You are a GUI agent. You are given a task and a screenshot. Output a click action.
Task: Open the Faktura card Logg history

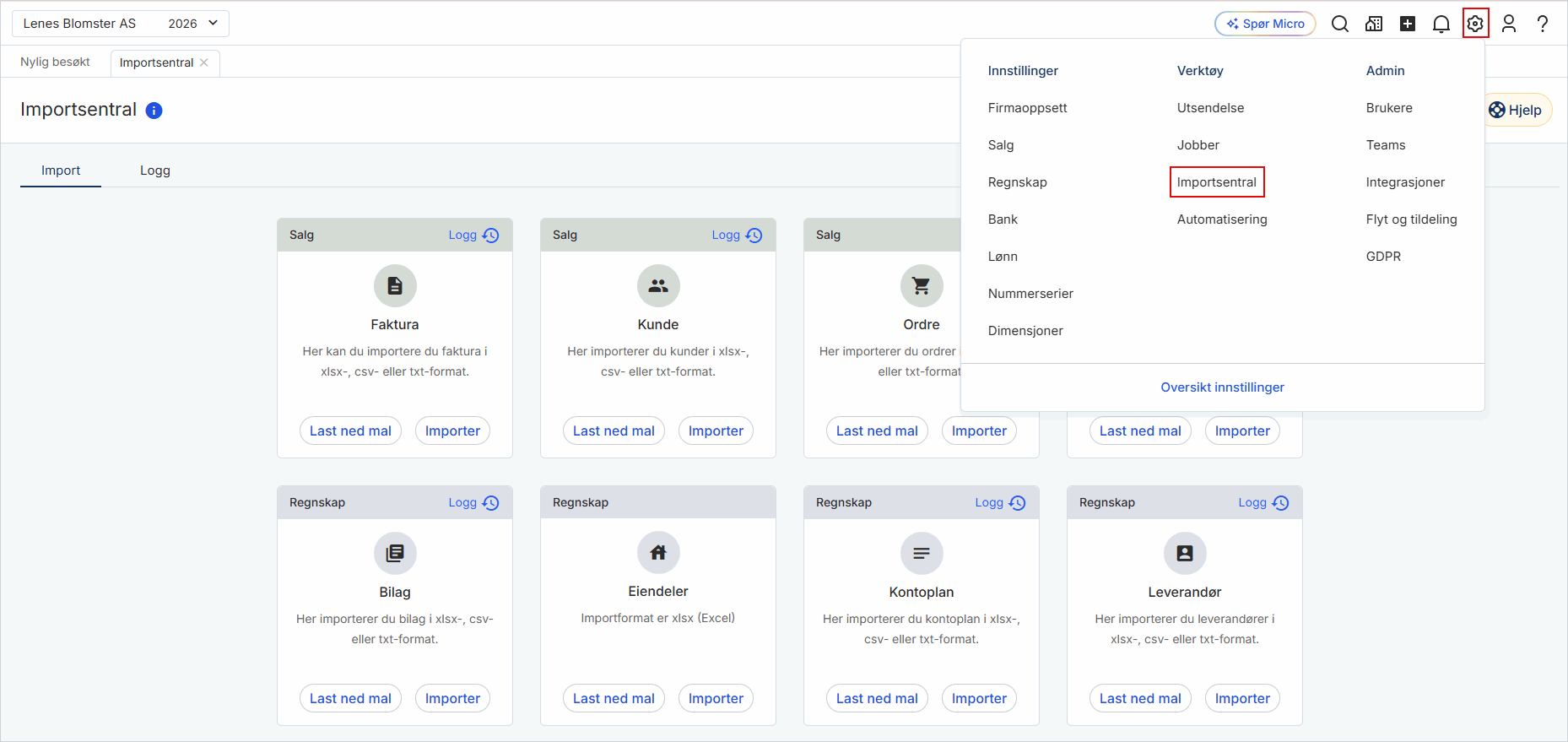click(473, 236)
